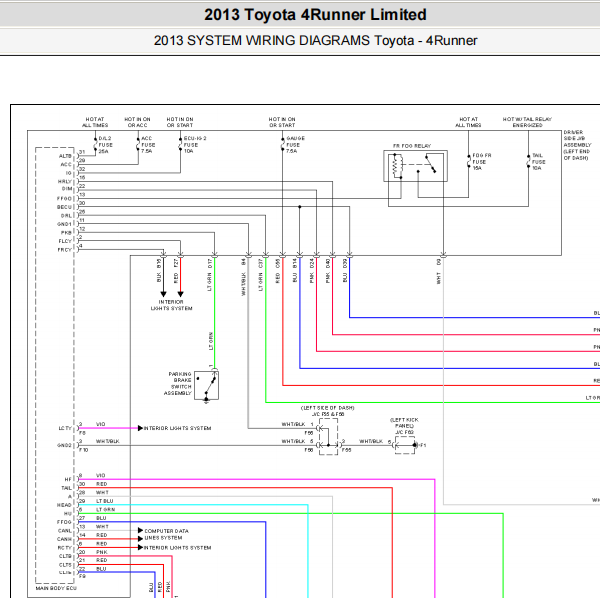Select the CLTB pin label
This screenshot has width=600, height=598.
click(65, 556)
